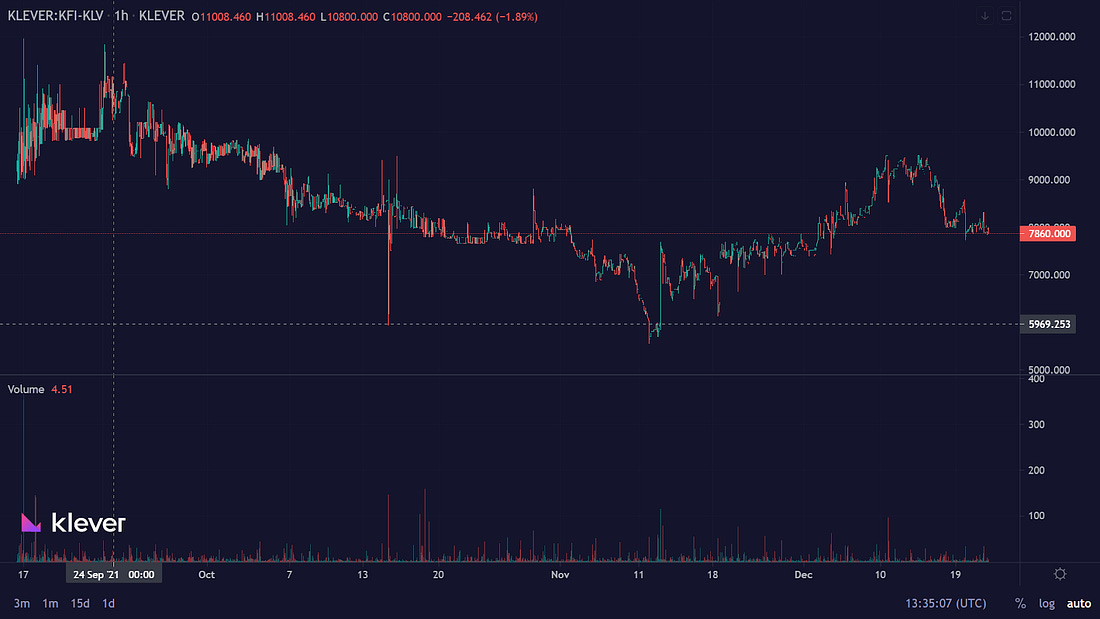Click the 19 date label on time axis

pyautogui.click(x=955, y=575)
